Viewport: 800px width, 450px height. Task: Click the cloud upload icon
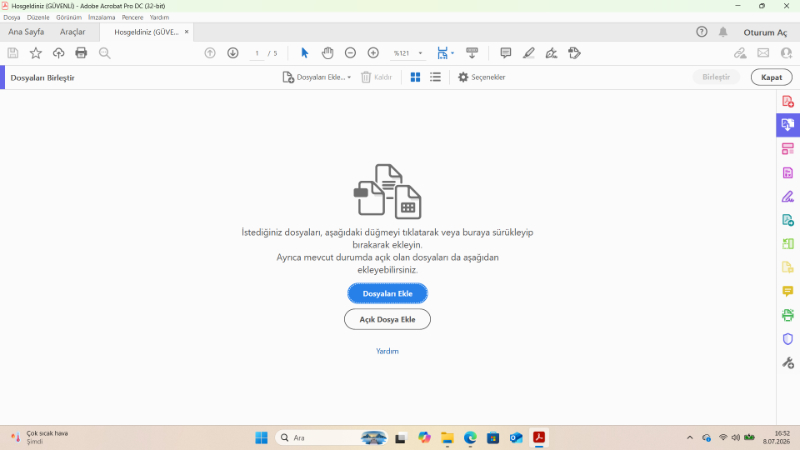(59, 53)
